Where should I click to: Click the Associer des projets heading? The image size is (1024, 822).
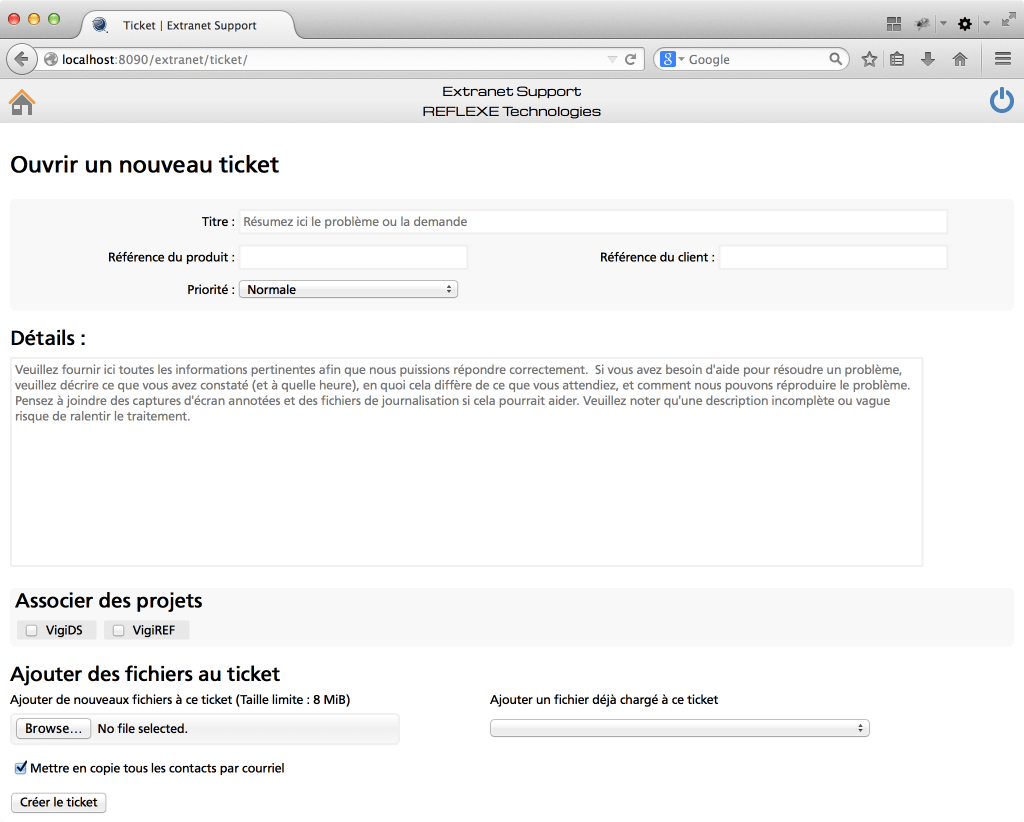(108, 601)
